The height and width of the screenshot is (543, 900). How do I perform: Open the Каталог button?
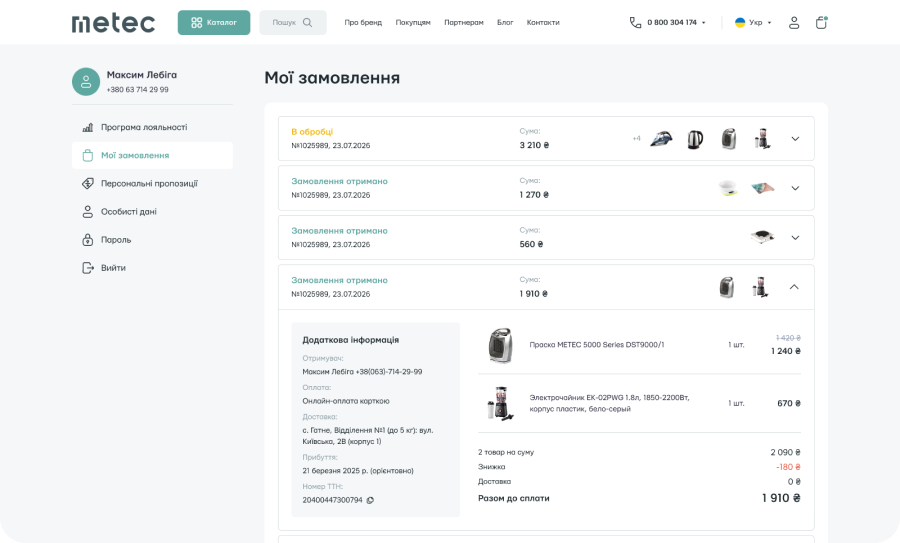point(214,22)
